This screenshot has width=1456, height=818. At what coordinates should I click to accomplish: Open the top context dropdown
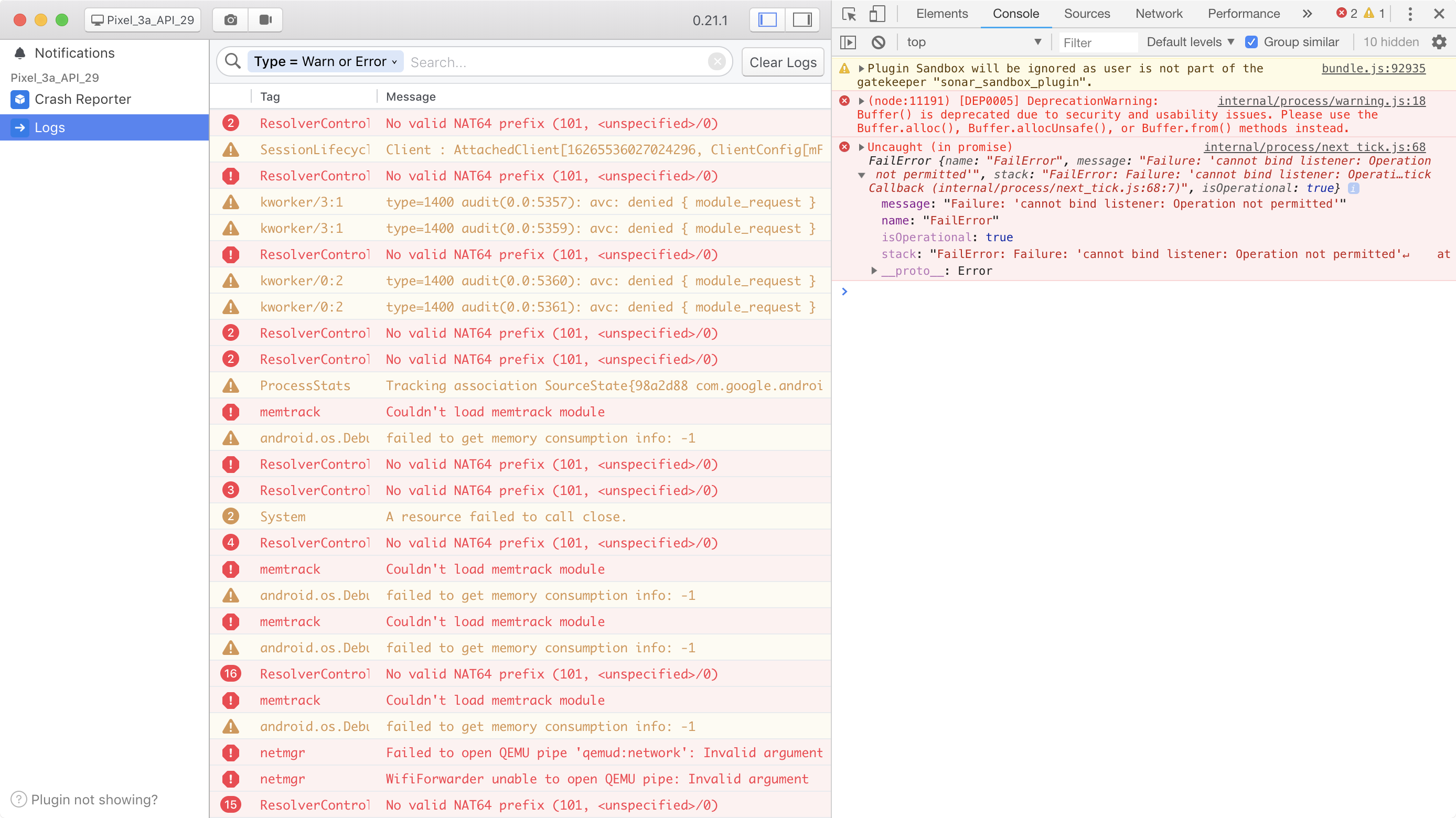pyautogui.click(x=973, y=42)
